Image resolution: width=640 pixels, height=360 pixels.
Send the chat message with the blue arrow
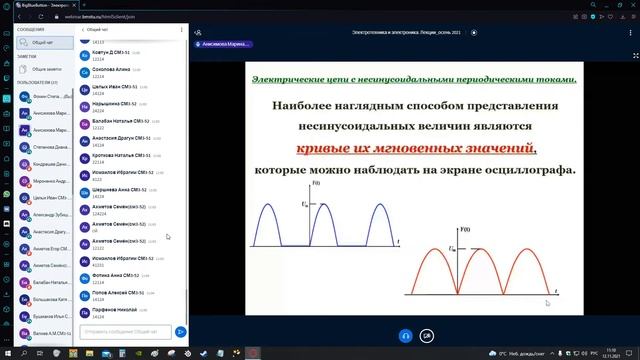click(180, 332)
